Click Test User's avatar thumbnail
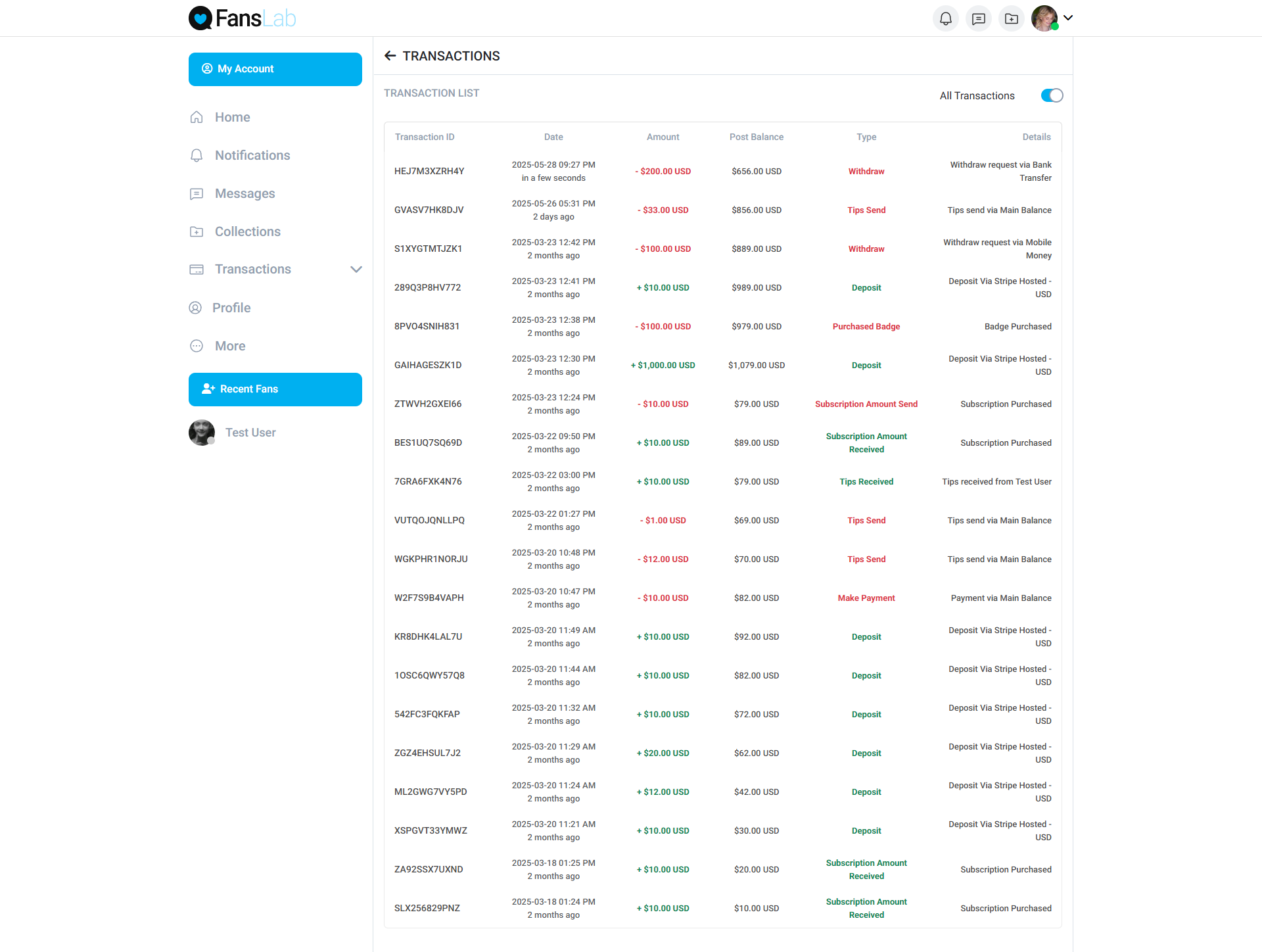Image resolution: width=1262 pixels, height=952 pixels. [202, 433]
